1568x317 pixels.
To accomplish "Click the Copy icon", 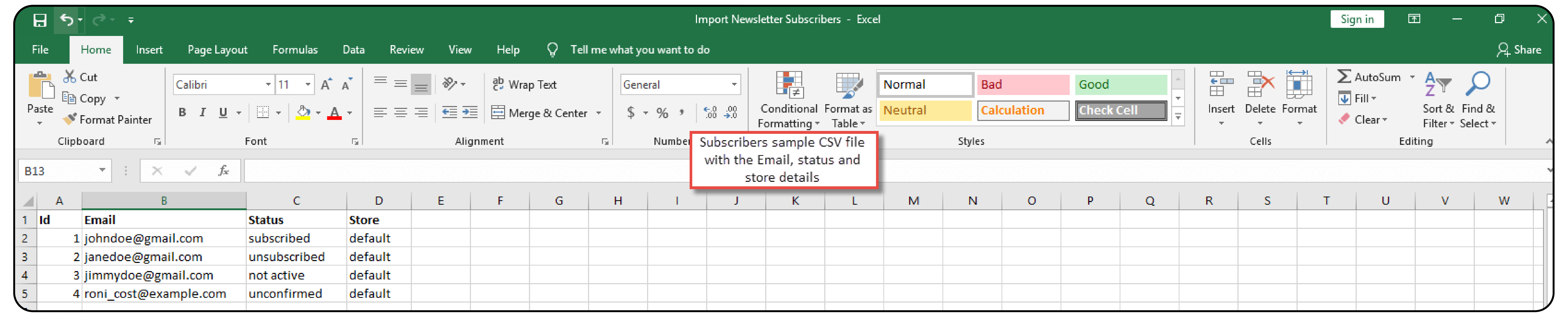I will click(69, 98).
